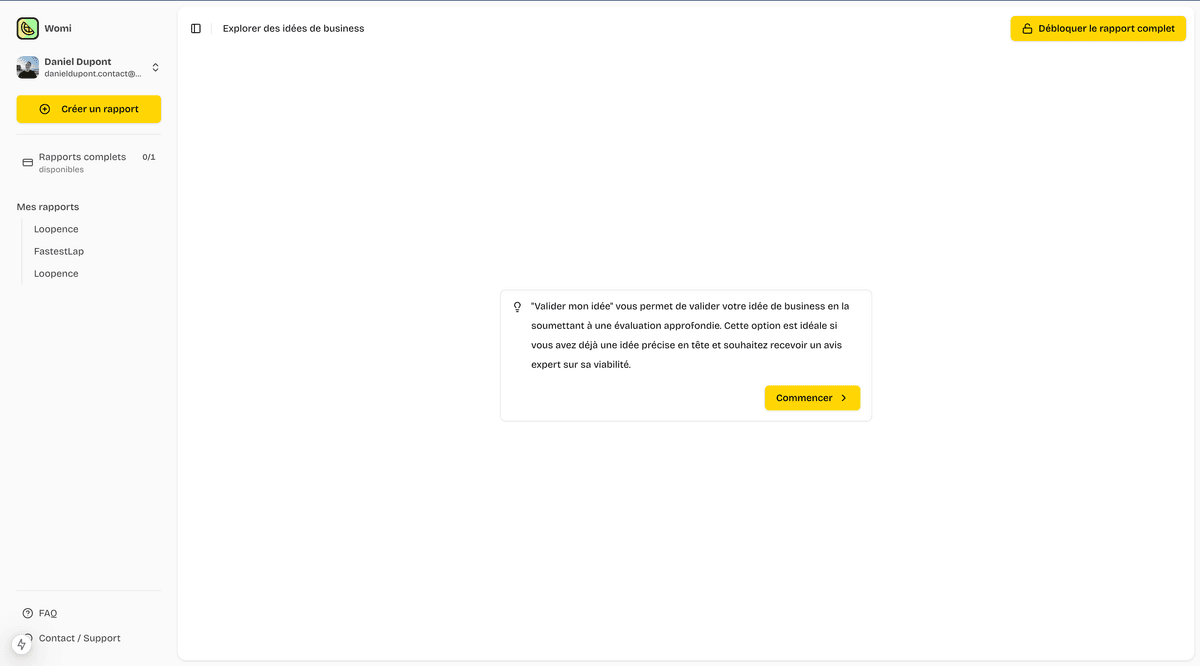Open the account switcher chevron beside Daniel Dupont
The height and width of the screenshot is (666, 1200).
[x=155, y=67]
